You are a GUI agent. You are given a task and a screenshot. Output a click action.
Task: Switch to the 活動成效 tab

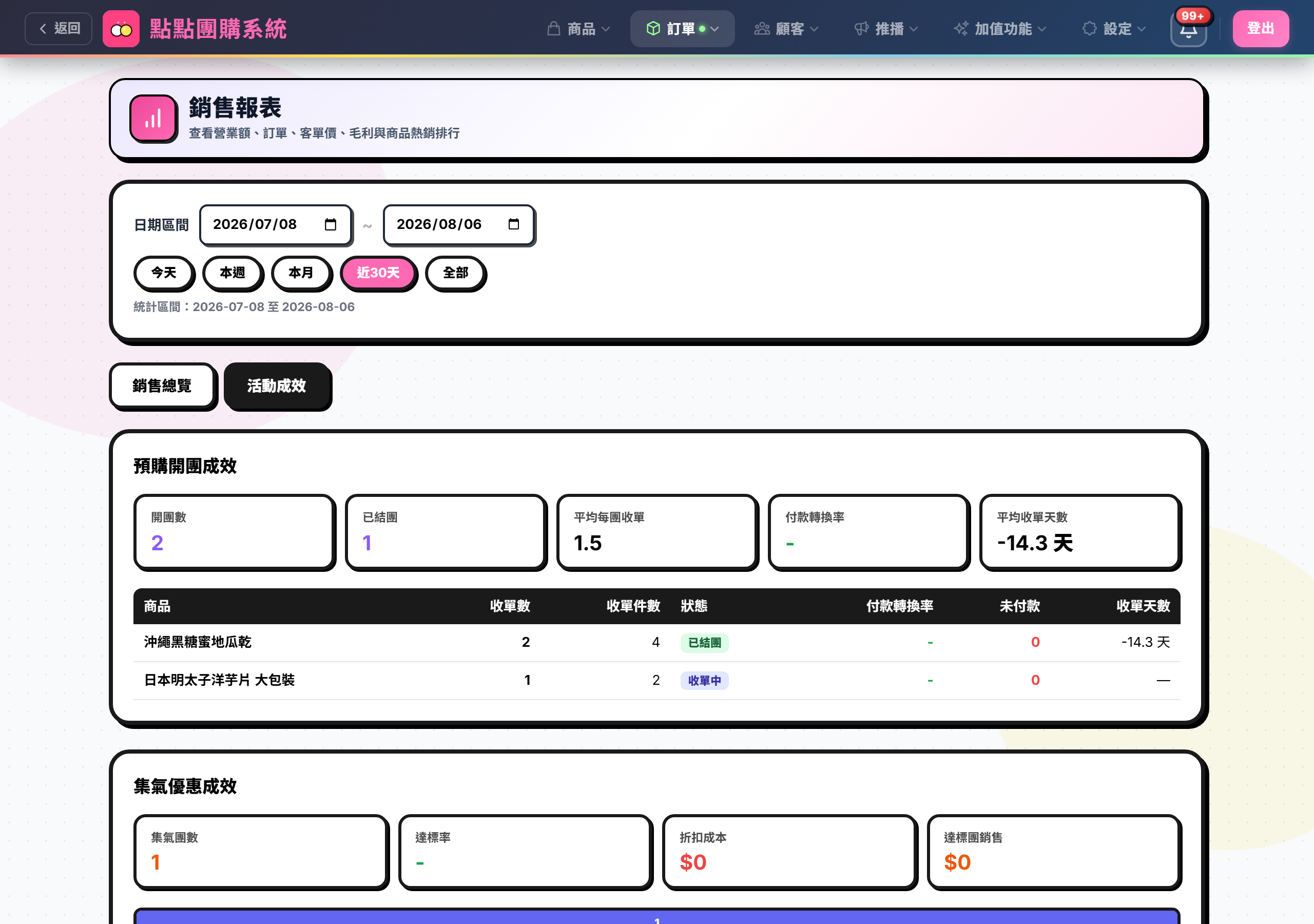pyautogui.click(x=277, y=386)
